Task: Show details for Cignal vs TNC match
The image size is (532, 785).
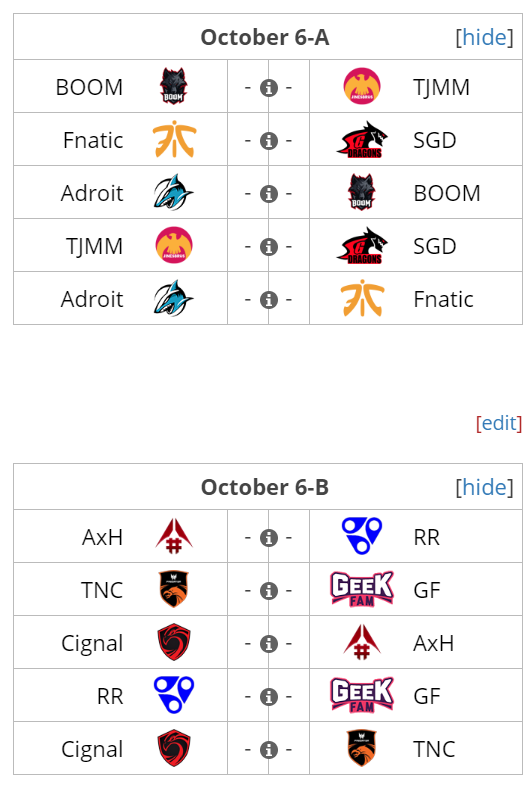Action: (x=269, y=750)
